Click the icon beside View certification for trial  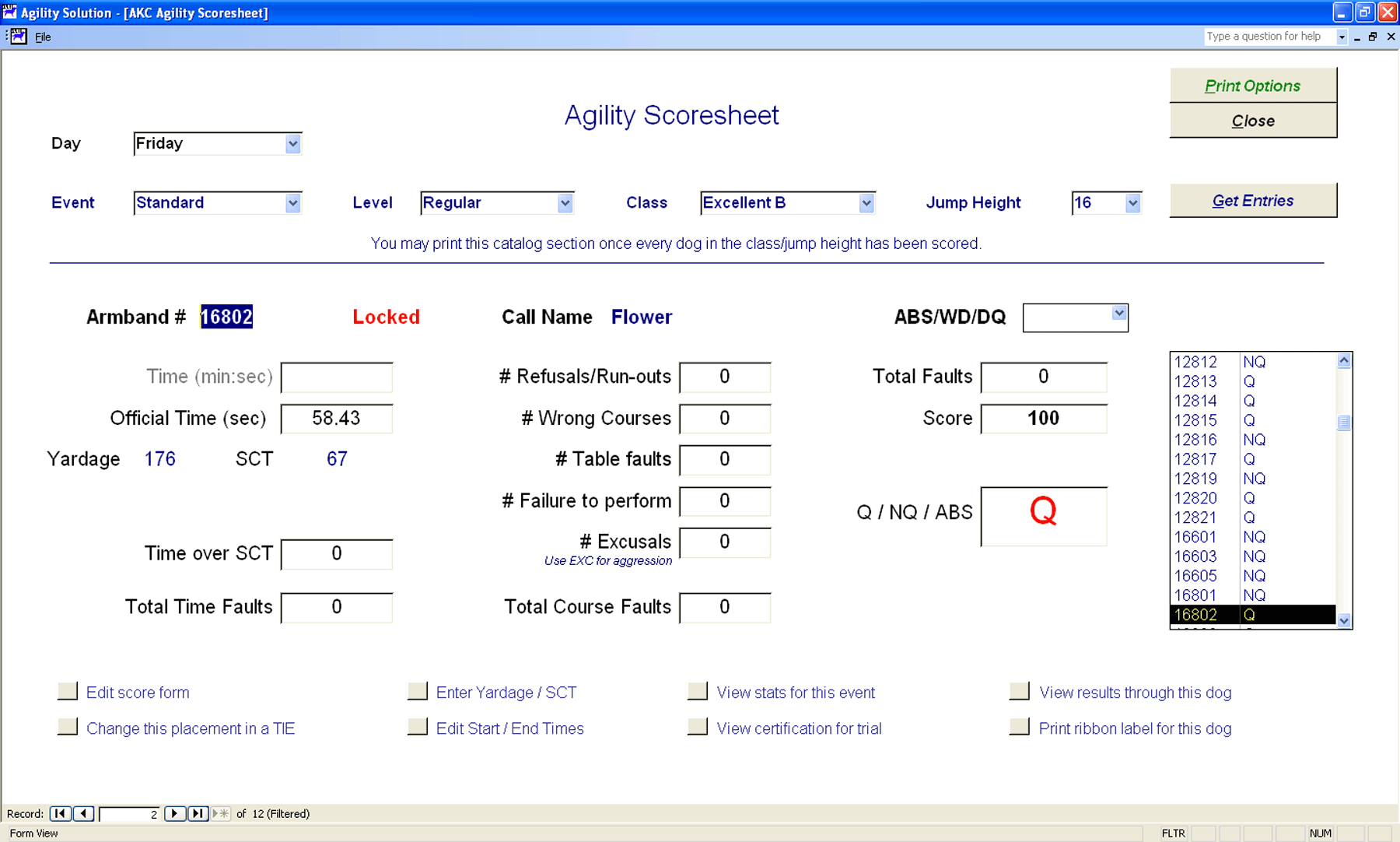(698, 725)
